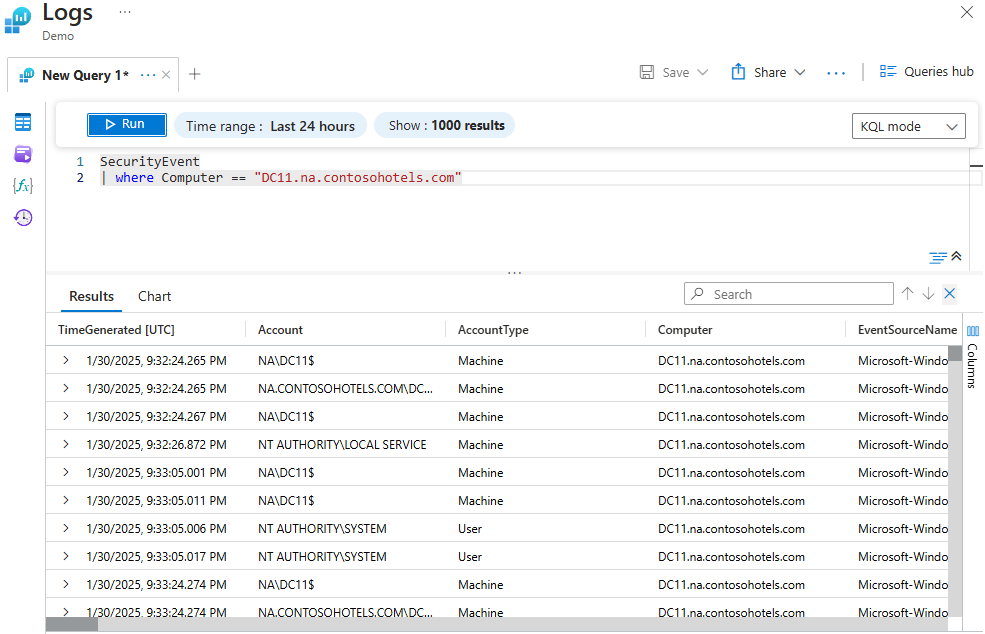The height and width of the screenshot is (634, 985).
Task: Close the New Query 1 tab
Action: pyautogui.click(x=166, y=75)
